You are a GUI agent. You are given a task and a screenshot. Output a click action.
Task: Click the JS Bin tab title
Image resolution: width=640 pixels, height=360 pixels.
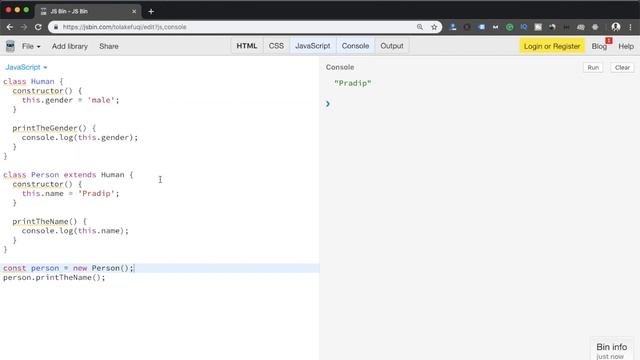tap(69, 11)
